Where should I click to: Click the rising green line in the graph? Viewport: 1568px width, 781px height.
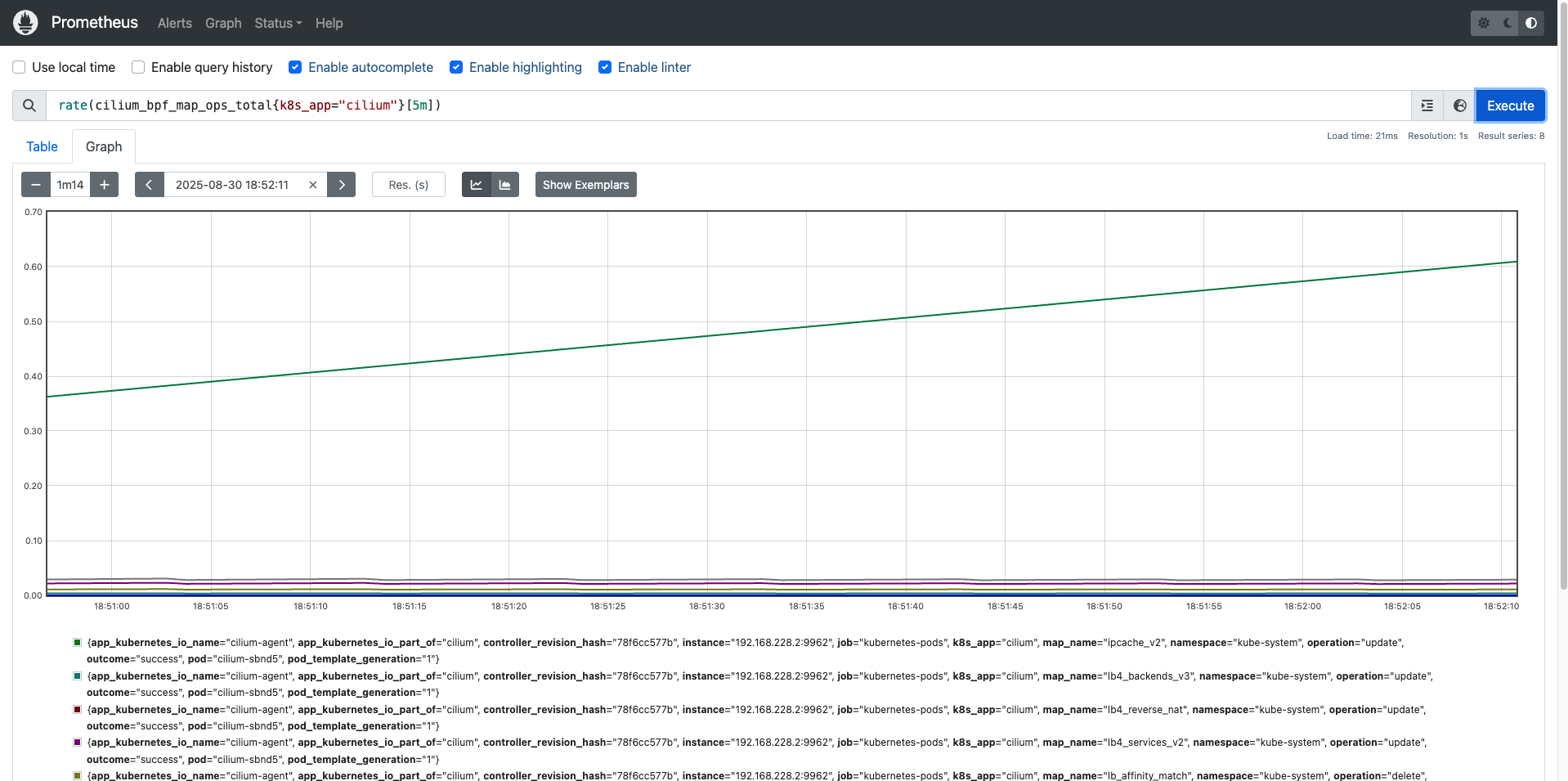point(782,330)
